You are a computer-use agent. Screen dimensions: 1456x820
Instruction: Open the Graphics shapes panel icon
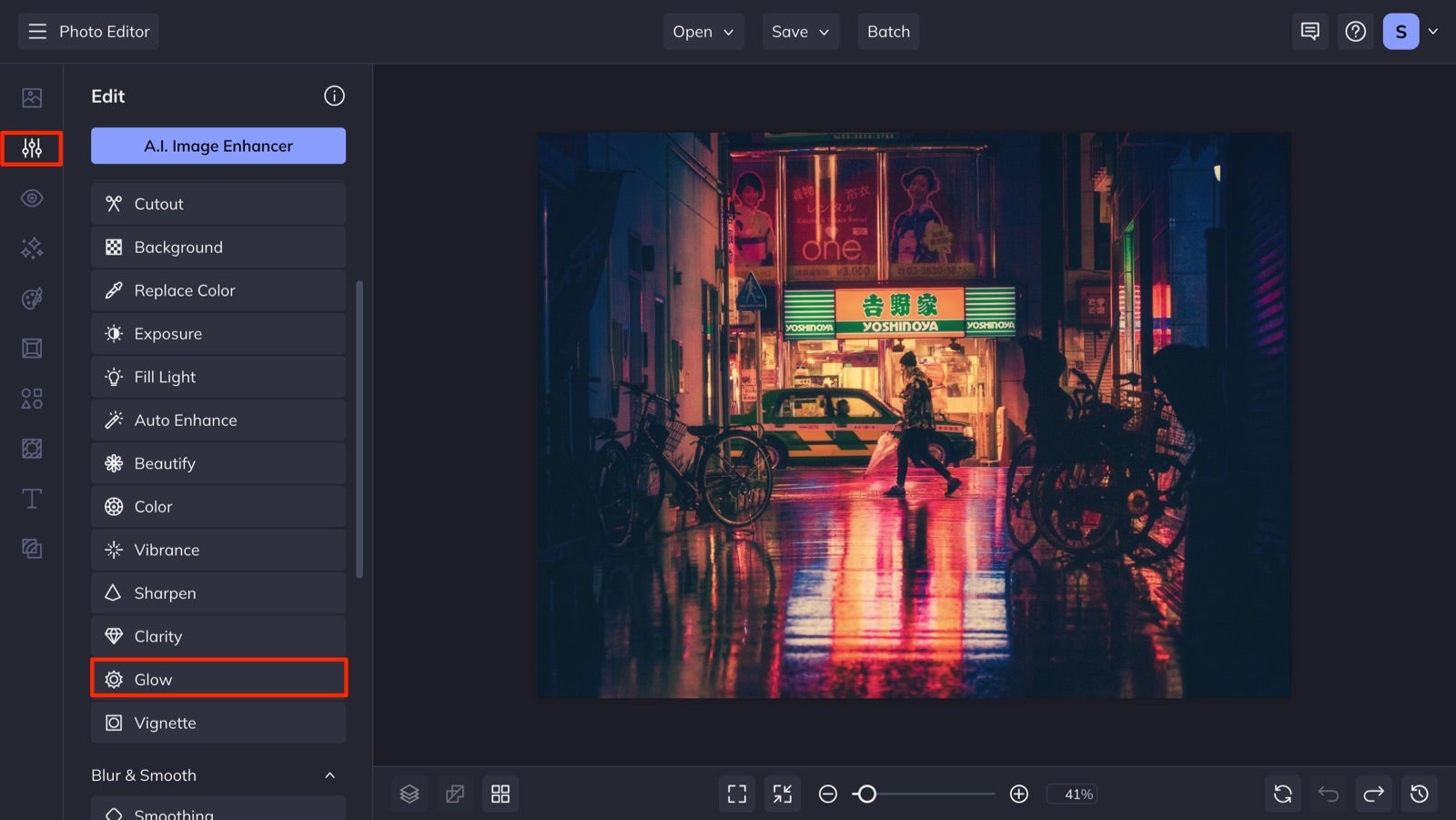pos(32,398)
